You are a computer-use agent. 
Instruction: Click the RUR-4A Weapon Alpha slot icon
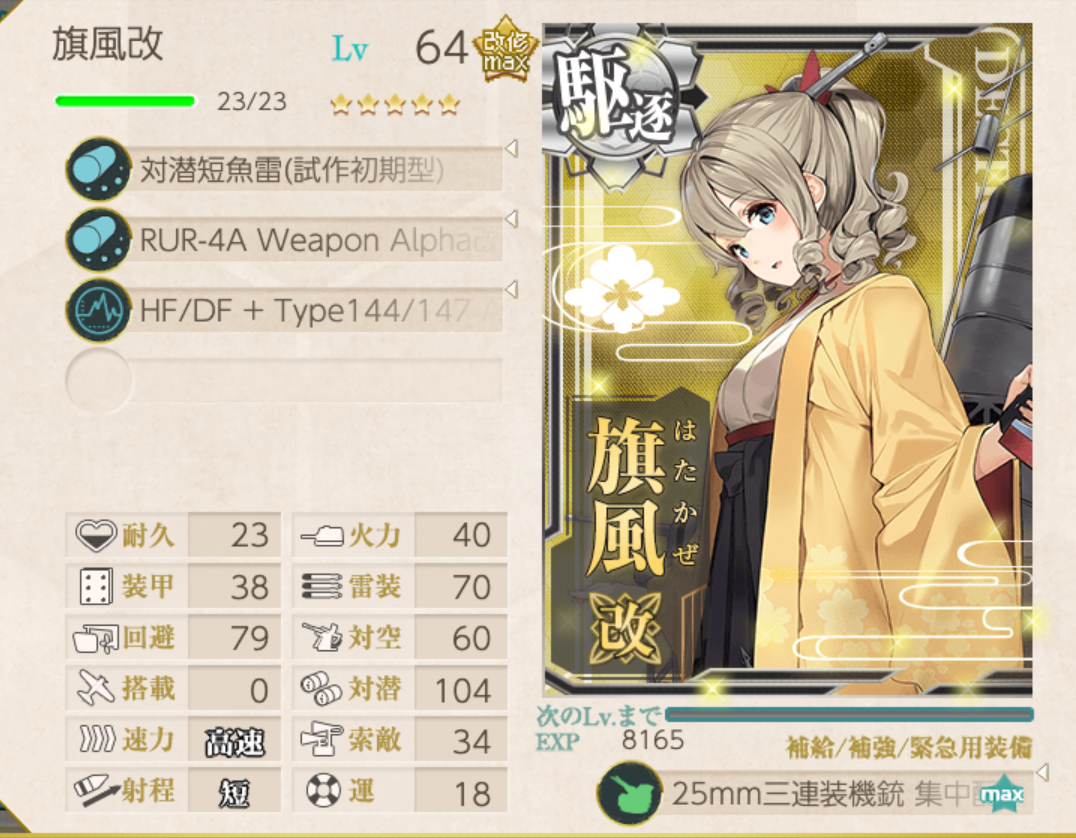point(98,240)
